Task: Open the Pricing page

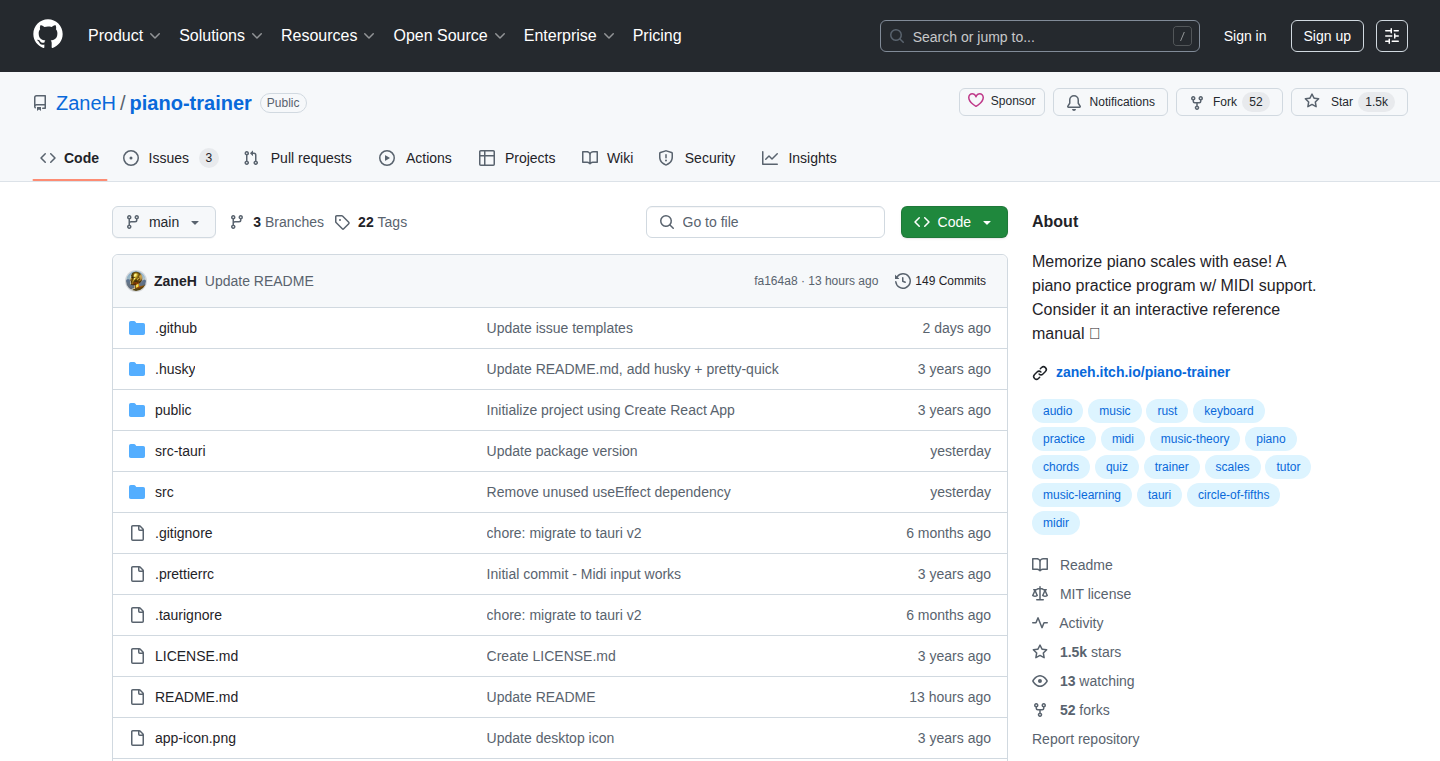Action: point(657,35)
